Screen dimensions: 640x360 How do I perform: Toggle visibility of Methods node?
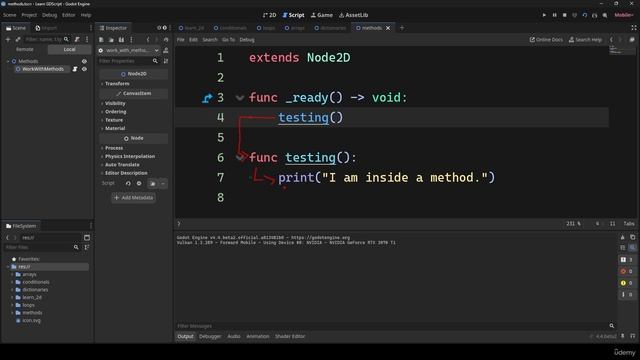(84, 61)
